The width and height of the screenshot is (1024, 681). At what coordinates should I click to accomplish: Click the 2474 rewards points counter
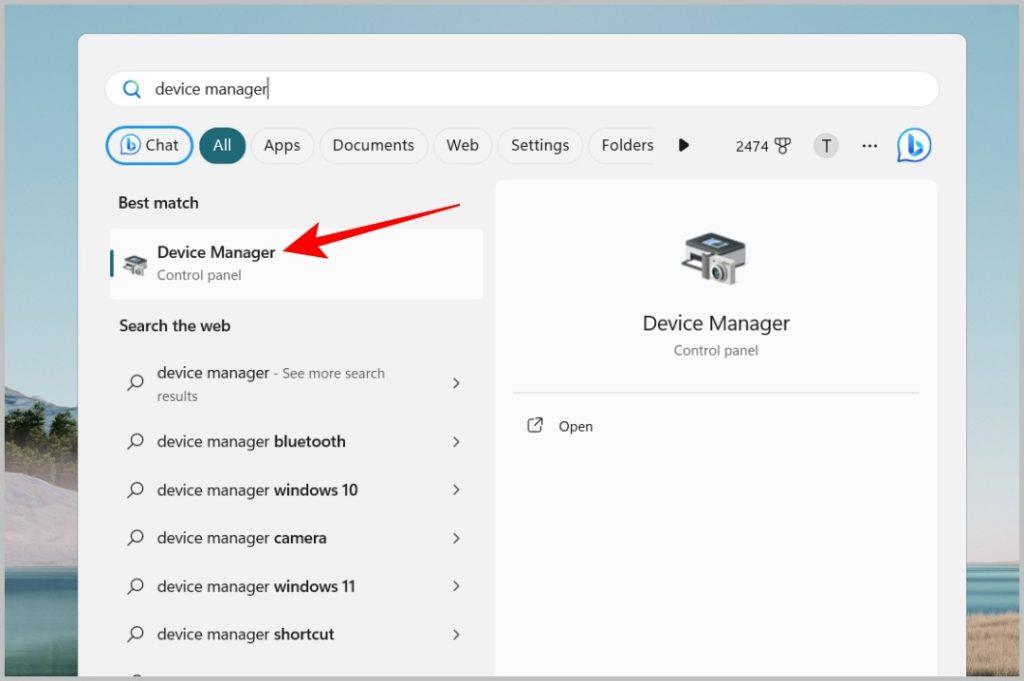(x=752, y=146)
